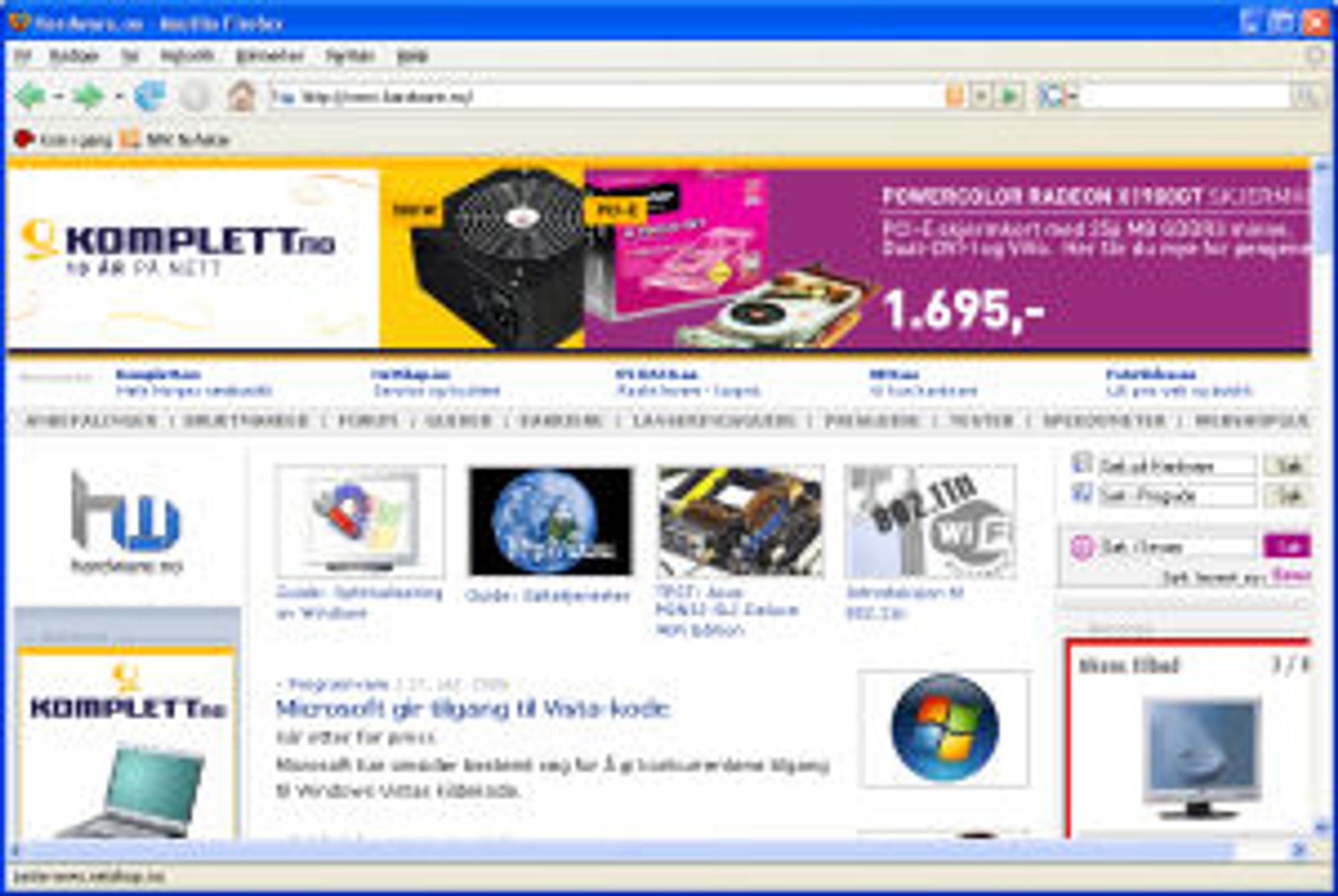Click the hw hardware.no site logo

(x=126, y=523)
